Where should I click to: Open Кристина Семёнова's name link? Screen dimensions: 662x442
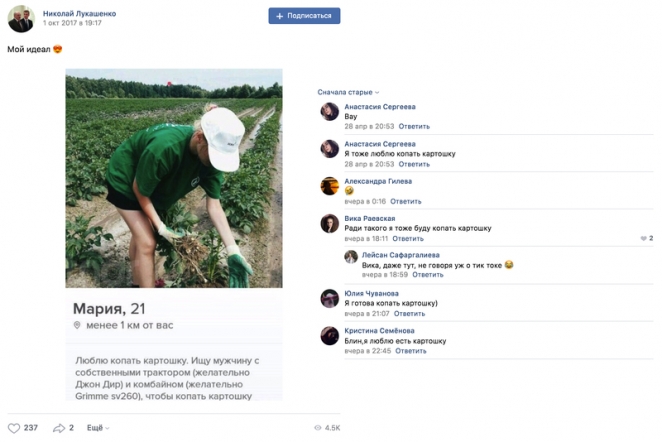coord(379,330)
